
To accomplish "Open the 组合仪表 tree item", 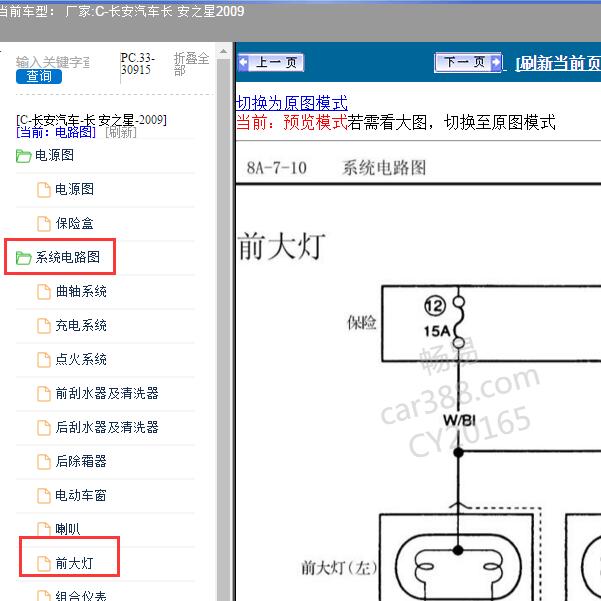I will 81,596.
